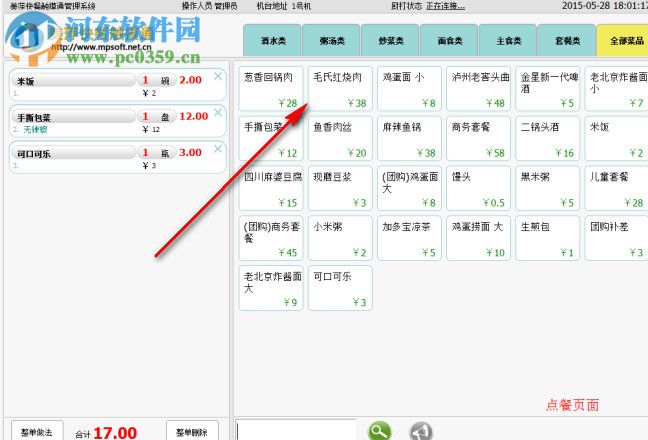
Task: Select the 可口可乐 name bar in order list
Action: click(x=74, y=153)
